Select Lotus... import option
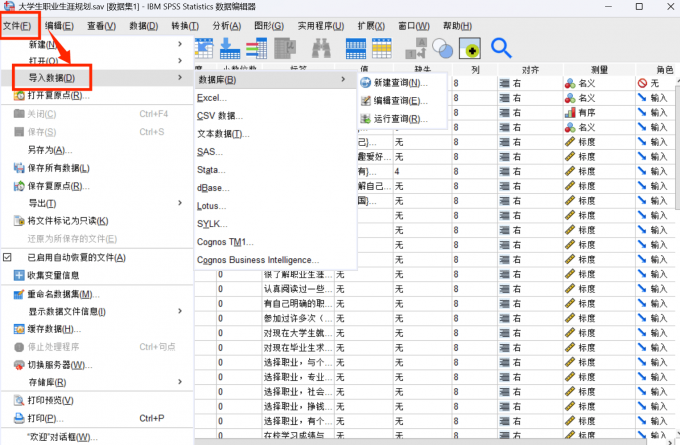The height and width of the screenshot is (445, 680). tap(275, 206)
